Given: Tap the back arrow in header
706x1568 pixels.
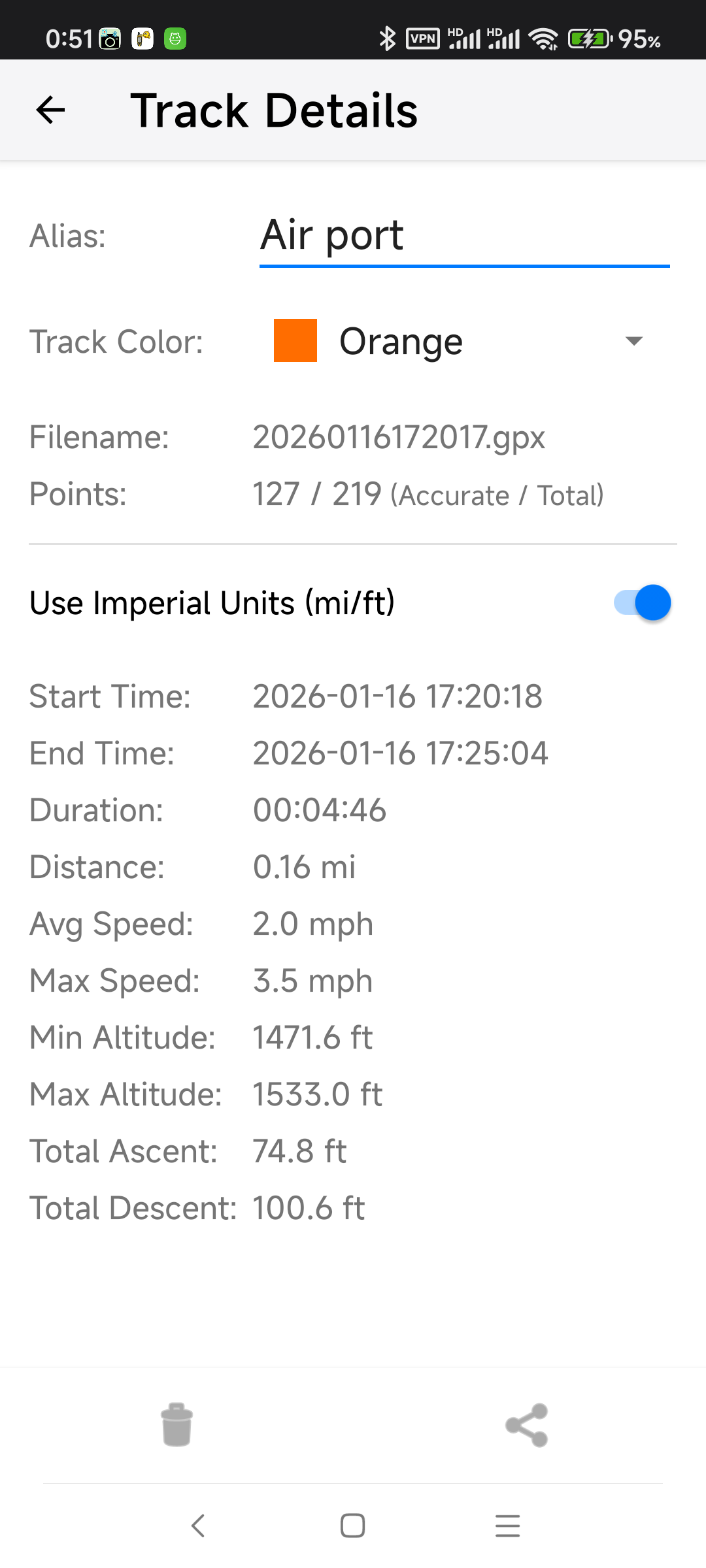Looking at the screenshot, I should coord(50,110).
